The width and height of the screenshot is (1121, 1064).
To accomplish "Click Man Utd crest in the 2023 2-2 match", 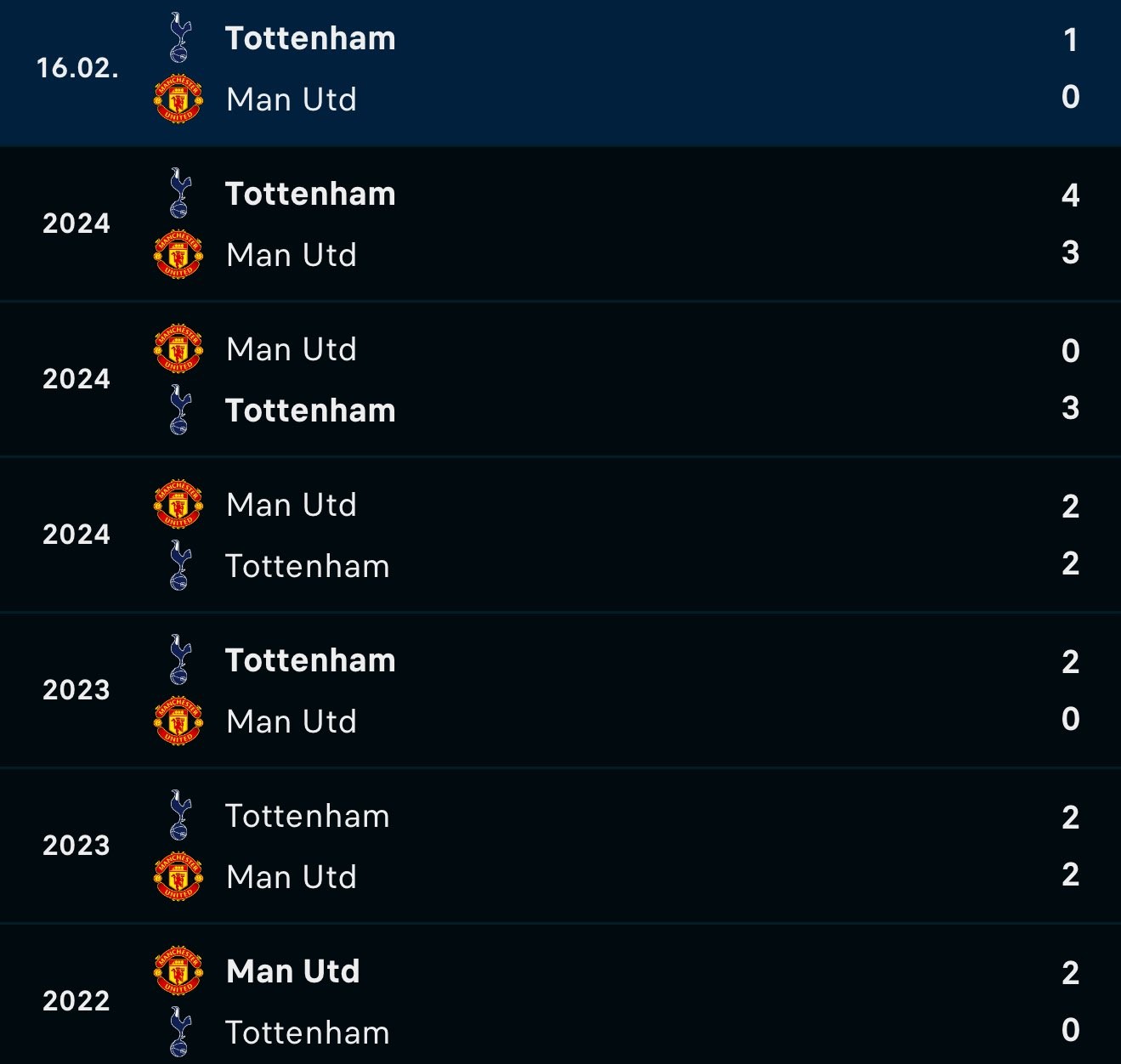I will (x=178, y=877).
